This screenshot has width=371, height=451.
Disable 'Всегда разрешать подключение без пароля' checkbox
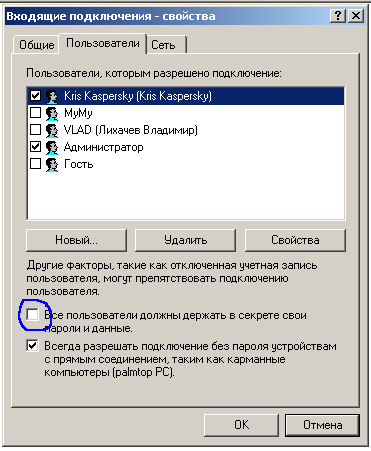coord(32,345)
